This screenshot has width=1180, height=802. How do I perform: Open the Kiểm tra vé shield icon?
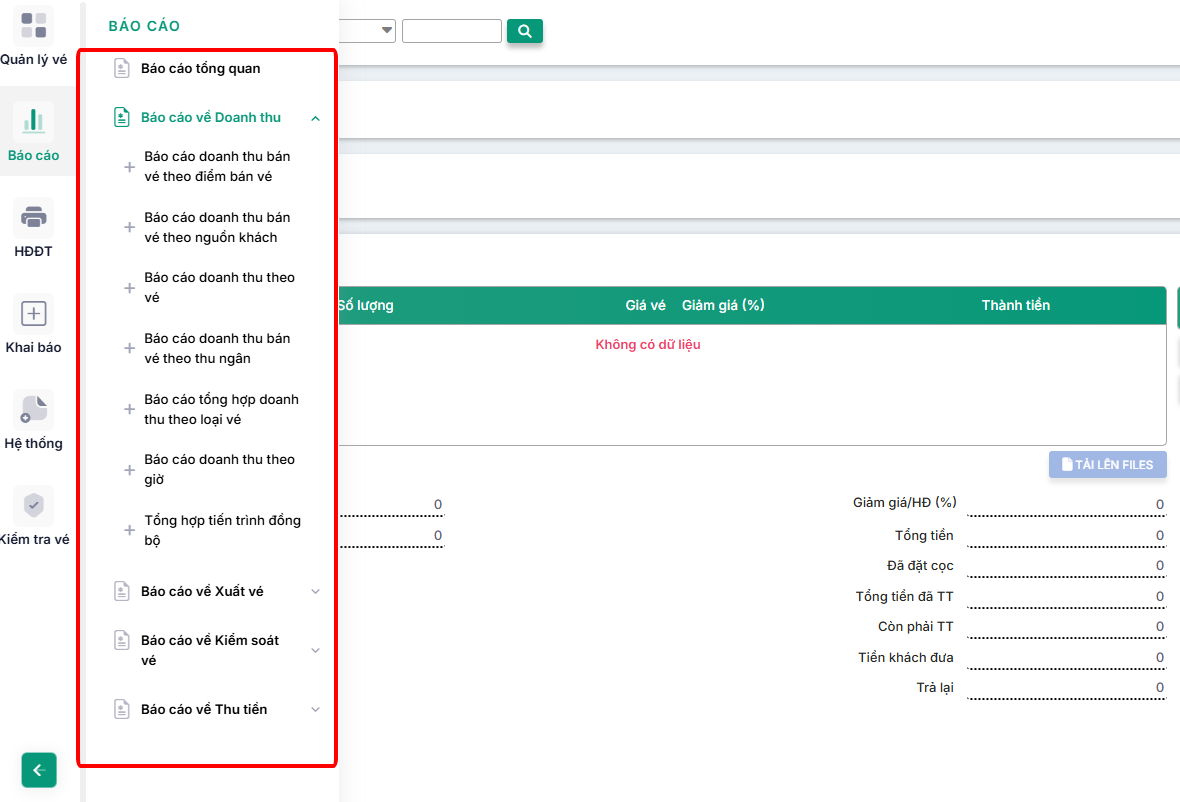(34, 505)
